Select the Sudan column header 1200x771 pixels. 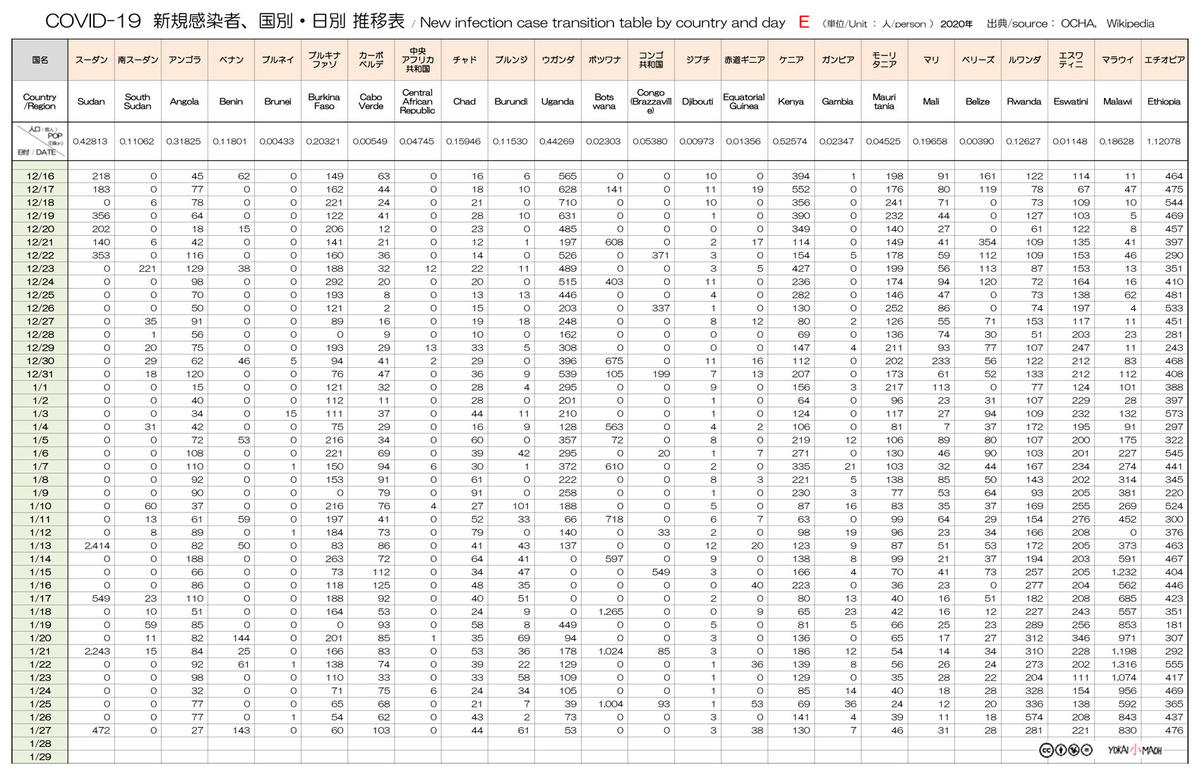[x=91, y=102]
